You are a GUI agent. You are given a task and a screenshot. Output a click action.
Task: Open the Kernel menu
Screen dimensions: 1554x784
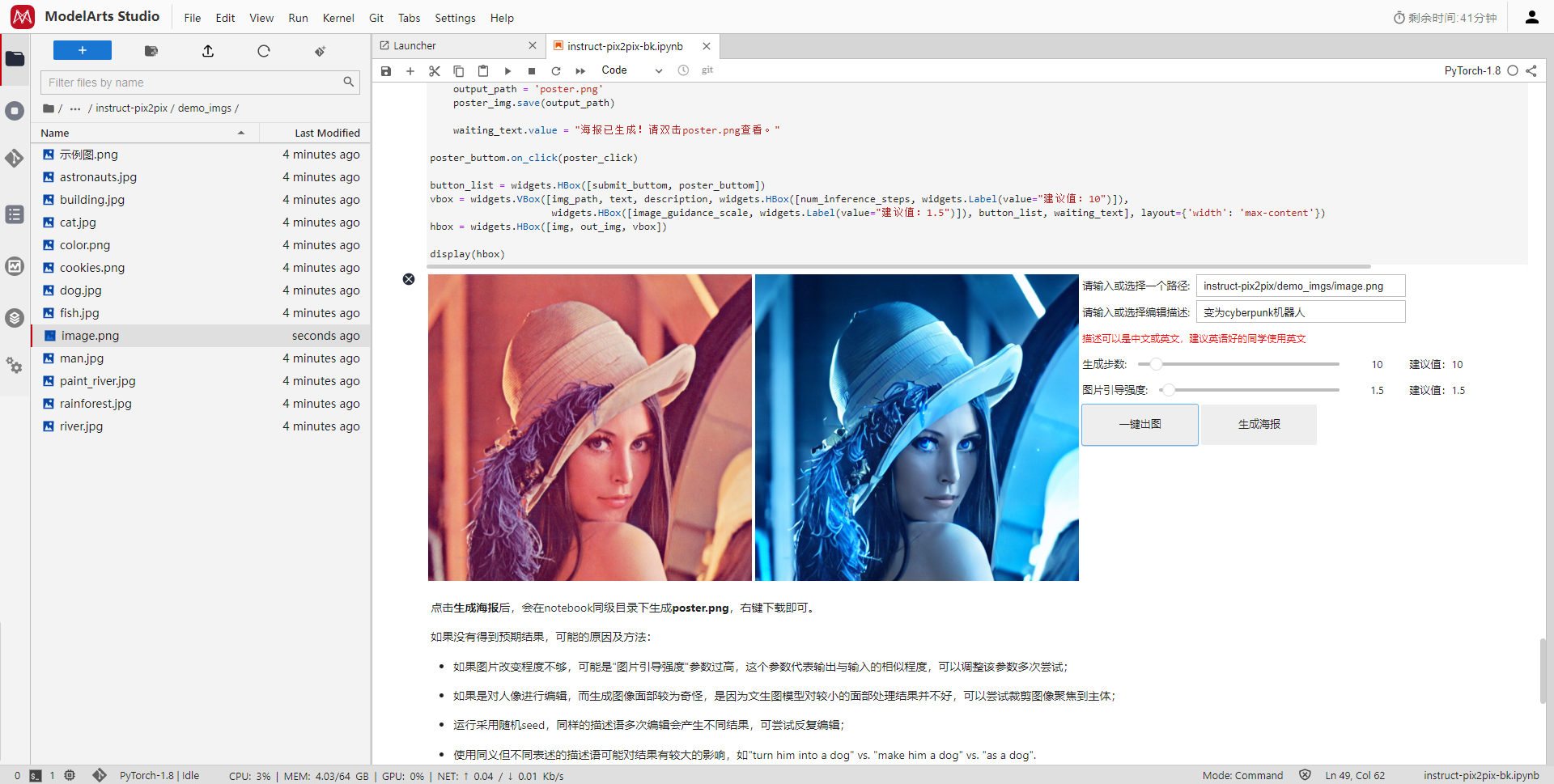pyautogui.click(x=338, y=18)
